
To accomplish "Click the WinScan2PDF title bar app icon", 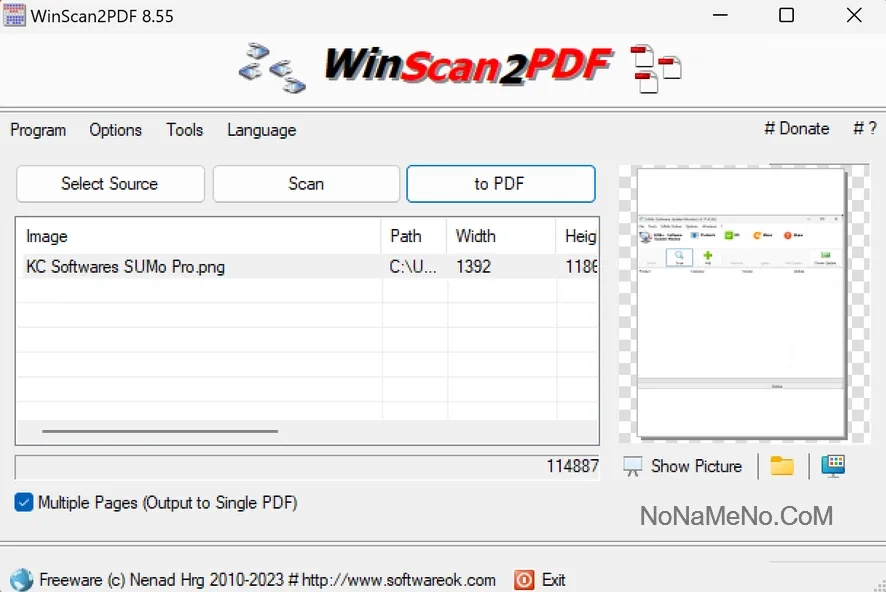I will (x=15, y=16).
